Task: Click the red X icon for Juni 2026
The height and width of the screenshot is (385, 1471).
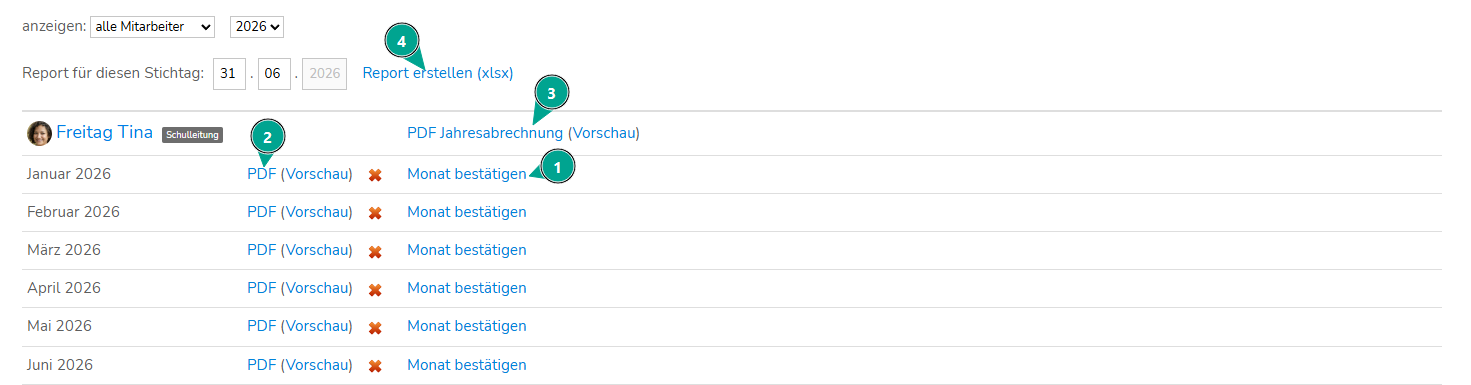Action: click(x=375, y=365)
